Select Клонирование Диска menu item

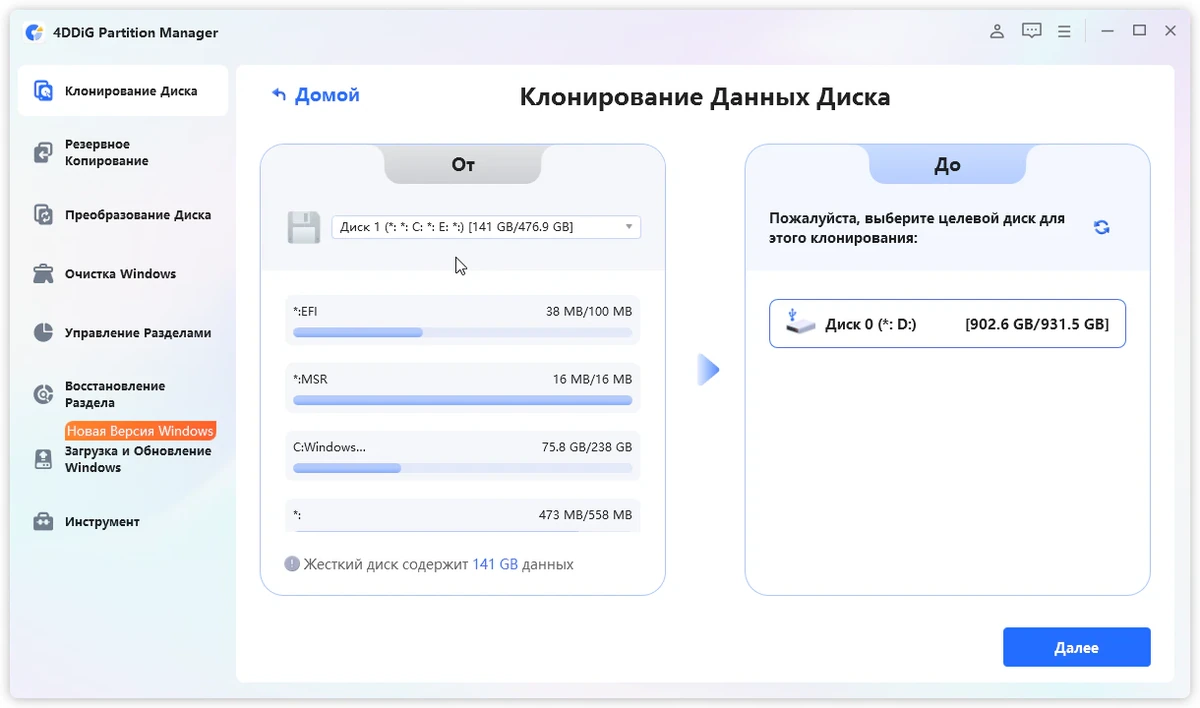pyautogui.click(x=123, y=91)
